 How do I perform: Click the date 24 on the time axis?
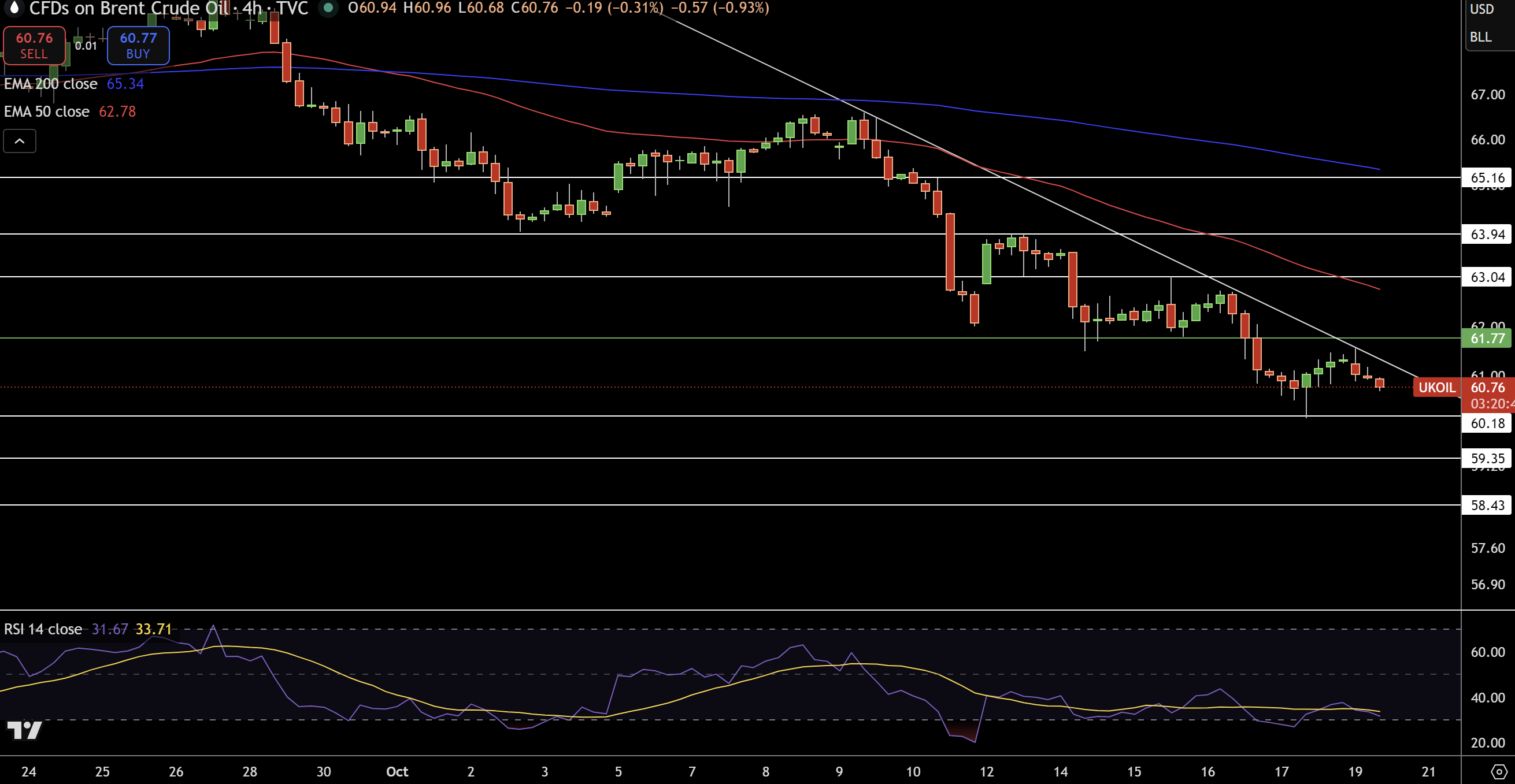point(29,772)
